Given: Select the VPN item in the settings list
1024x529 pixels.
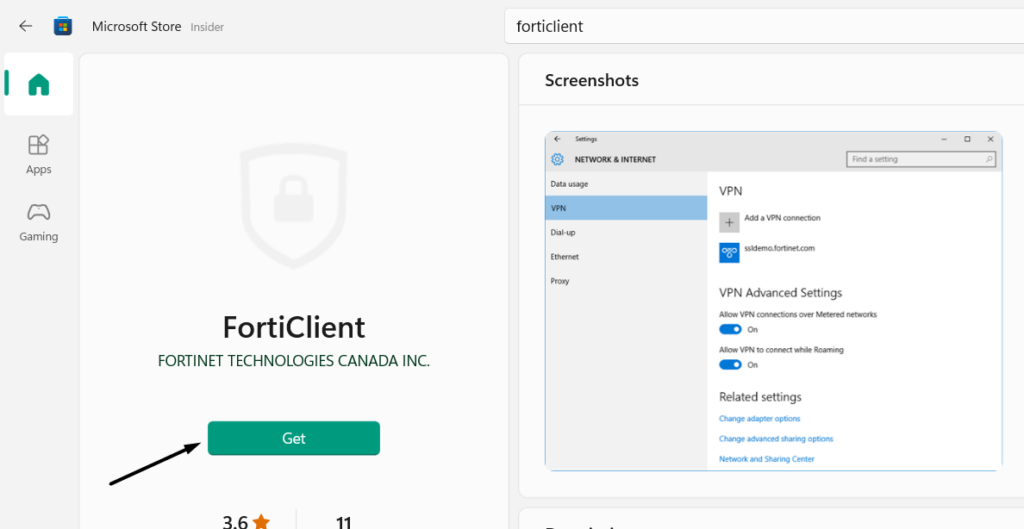Looking at the screenshot, I should tap(627, 208).
